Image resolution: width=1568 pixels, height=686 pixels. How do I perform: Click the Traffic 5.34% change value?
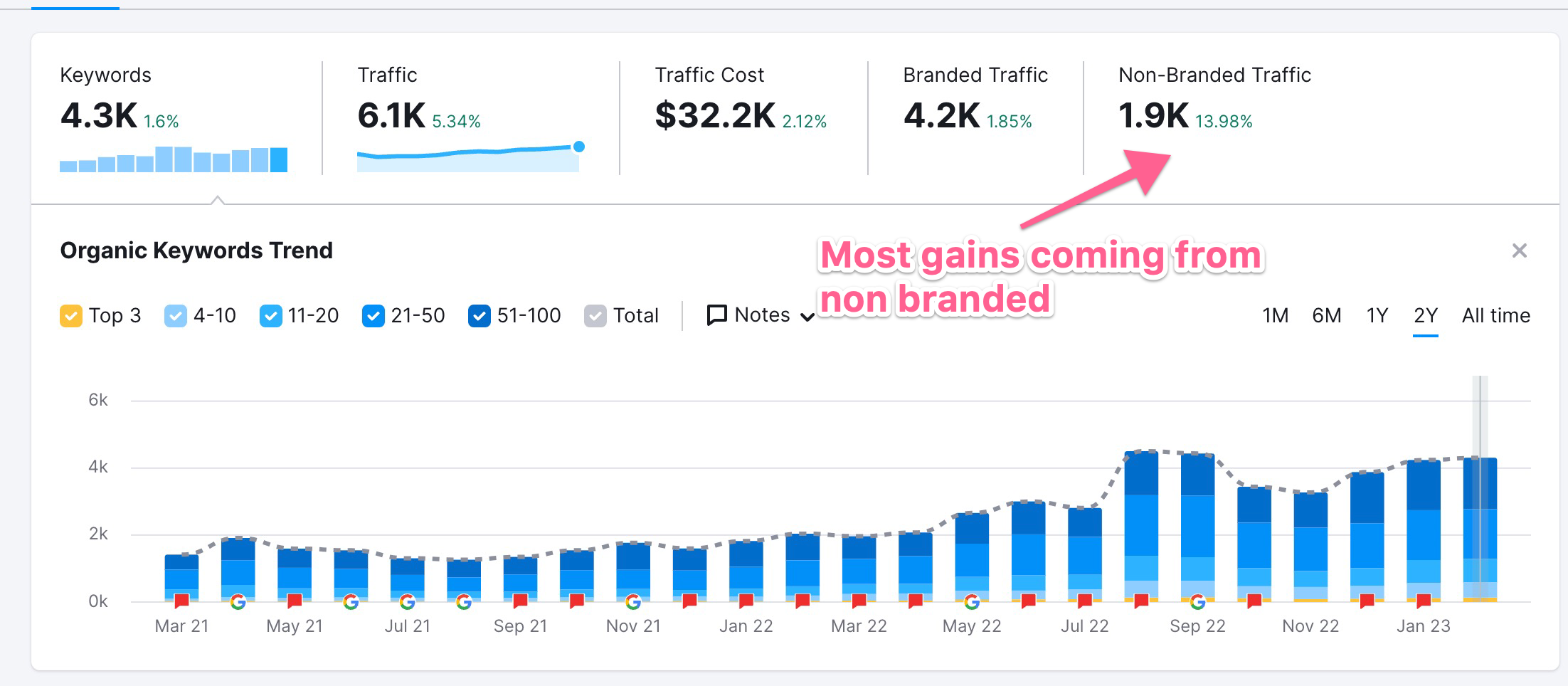point(456,122)
